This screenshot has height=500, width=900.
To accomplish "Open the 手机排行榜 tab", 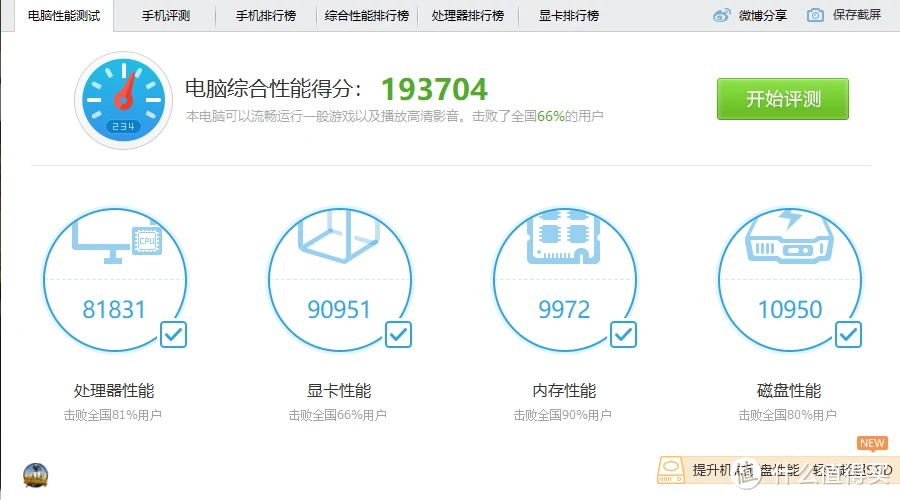I will [266, 15].
